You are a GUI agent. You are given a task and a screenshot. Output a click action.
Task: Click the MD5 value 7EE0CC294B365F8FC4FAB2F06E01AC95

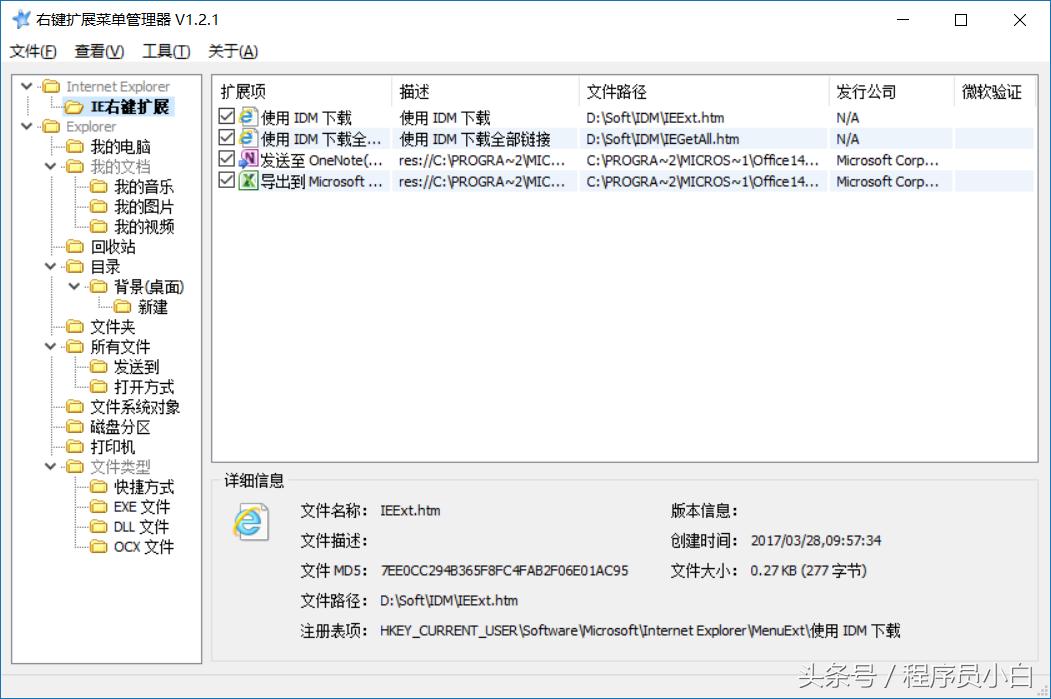(504, 570)
